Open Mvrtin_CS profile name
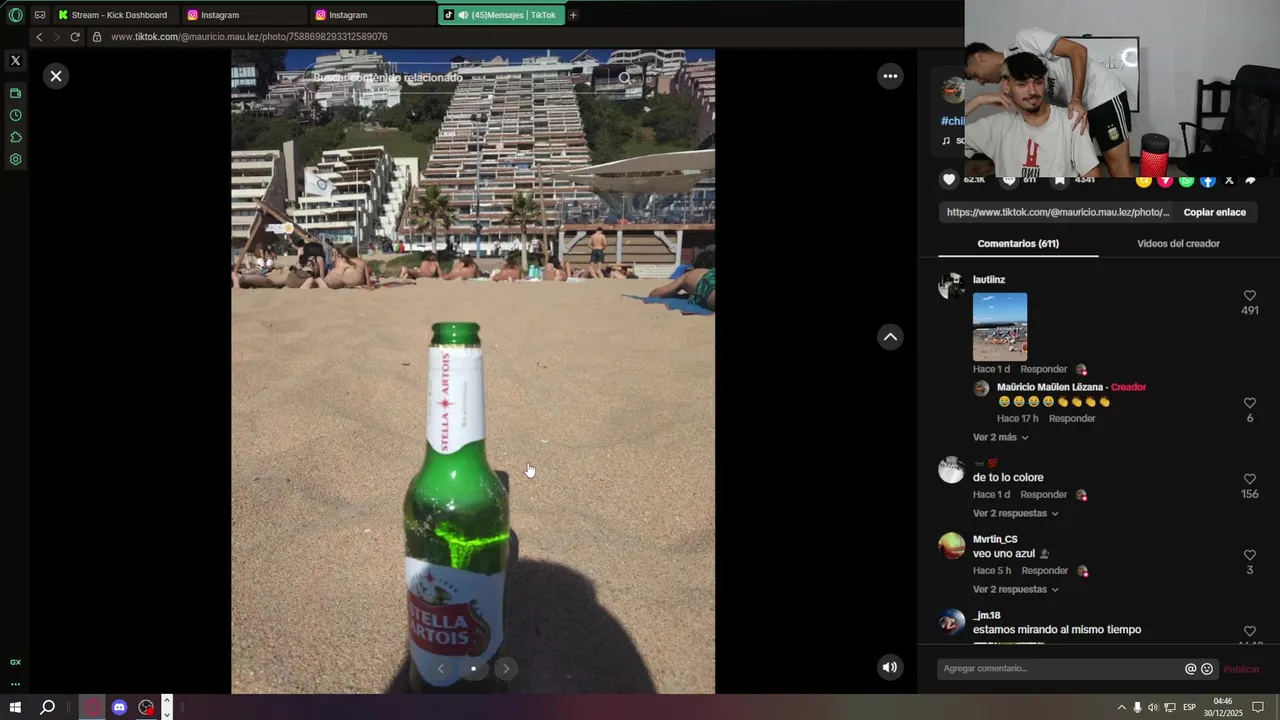 point(995,539)
